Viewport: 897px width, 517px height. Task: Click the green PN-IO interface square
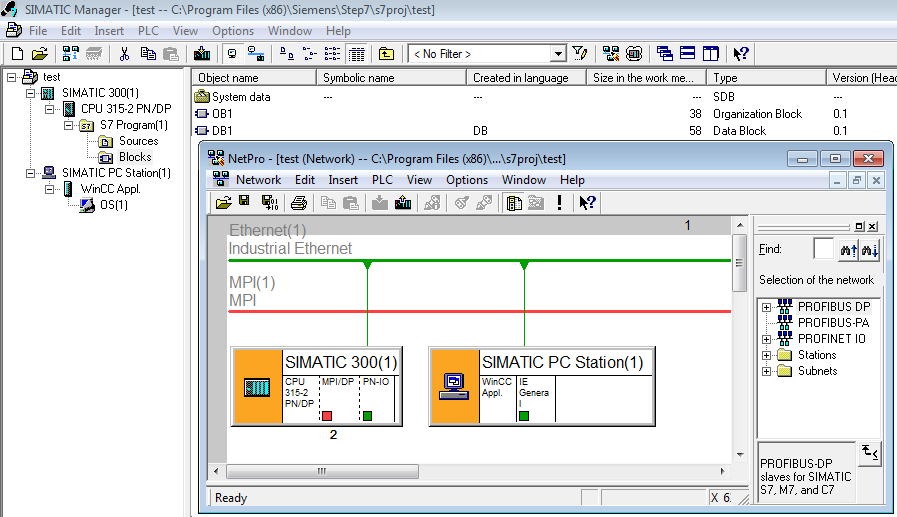coord(367,416)
